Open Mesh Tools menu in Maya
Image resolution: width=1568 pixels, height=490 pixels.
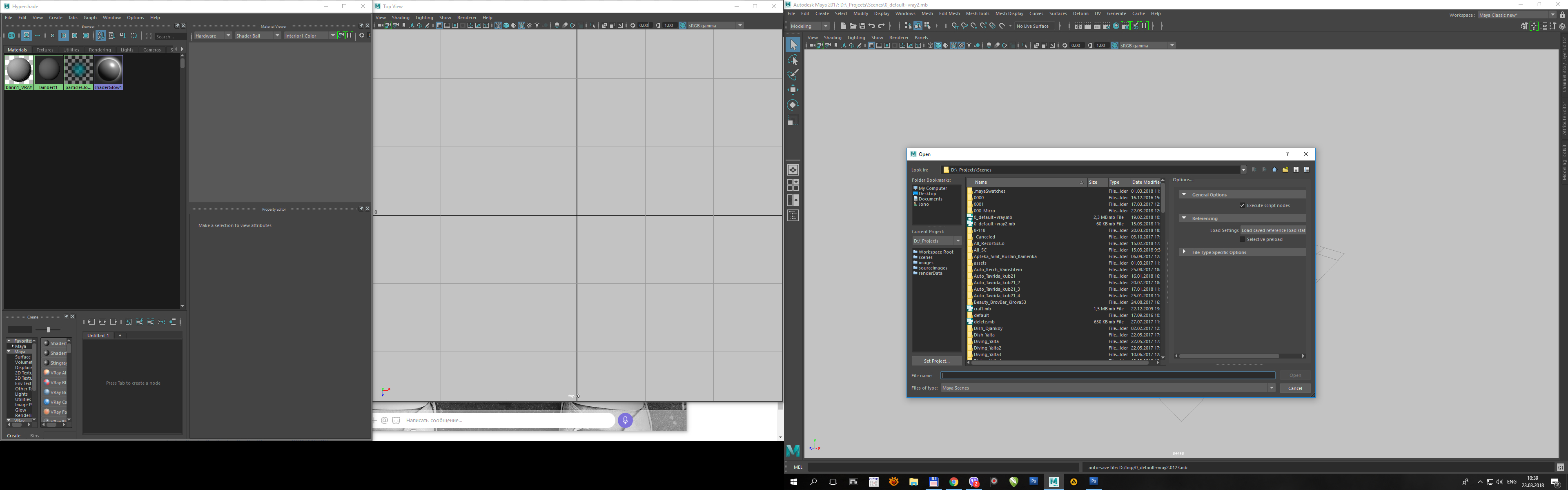978,13
